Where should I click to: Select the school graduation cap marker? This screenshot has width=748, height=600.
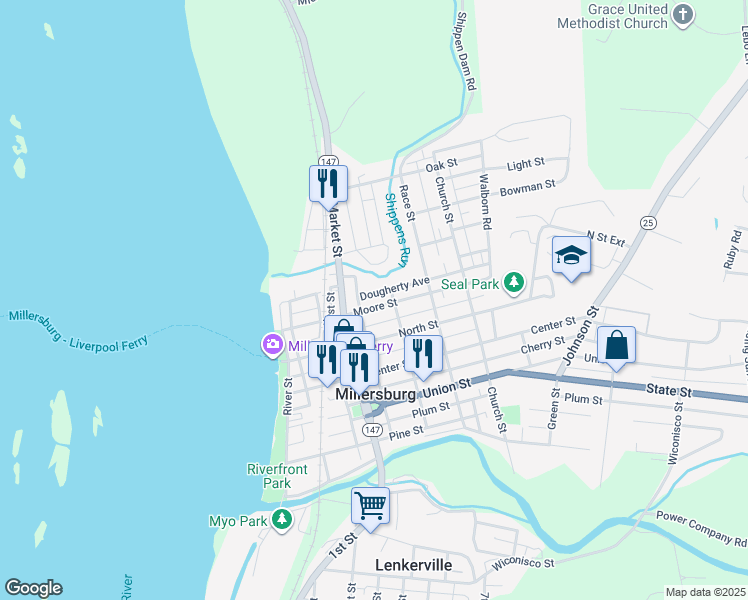[571, 255]
